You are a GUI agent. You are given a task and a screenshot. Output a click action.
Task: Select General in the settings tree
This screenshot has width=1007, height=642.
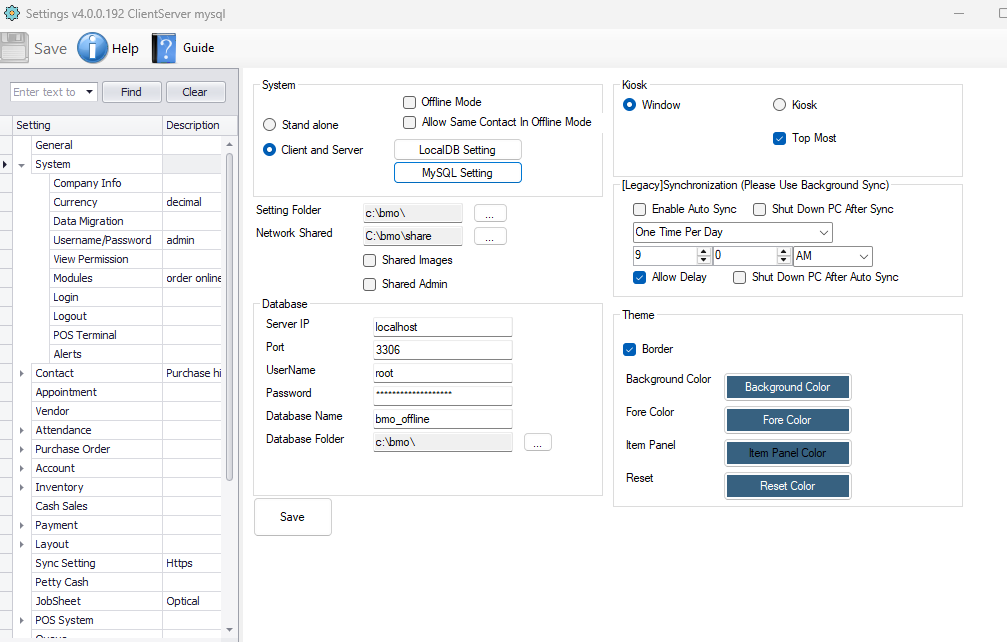(54, 145)
